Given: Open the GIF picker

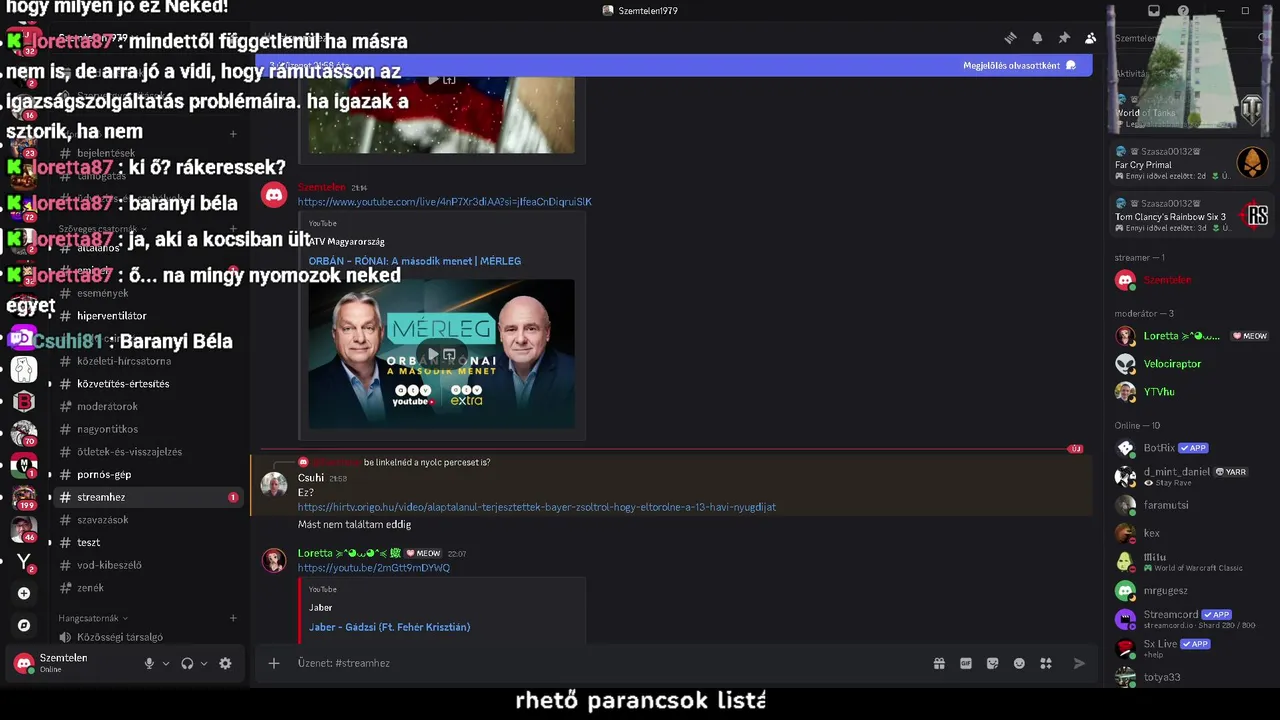Looking at the screenshot, I should click(x=966, y=663).
